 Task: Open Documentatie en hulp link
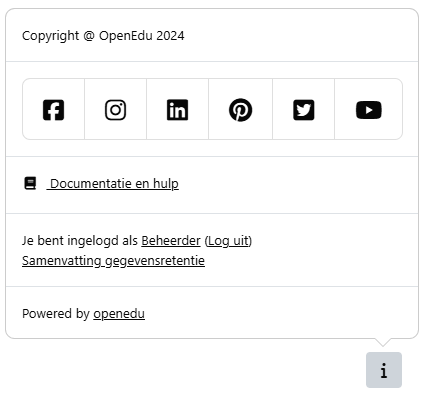pos(113,183)
